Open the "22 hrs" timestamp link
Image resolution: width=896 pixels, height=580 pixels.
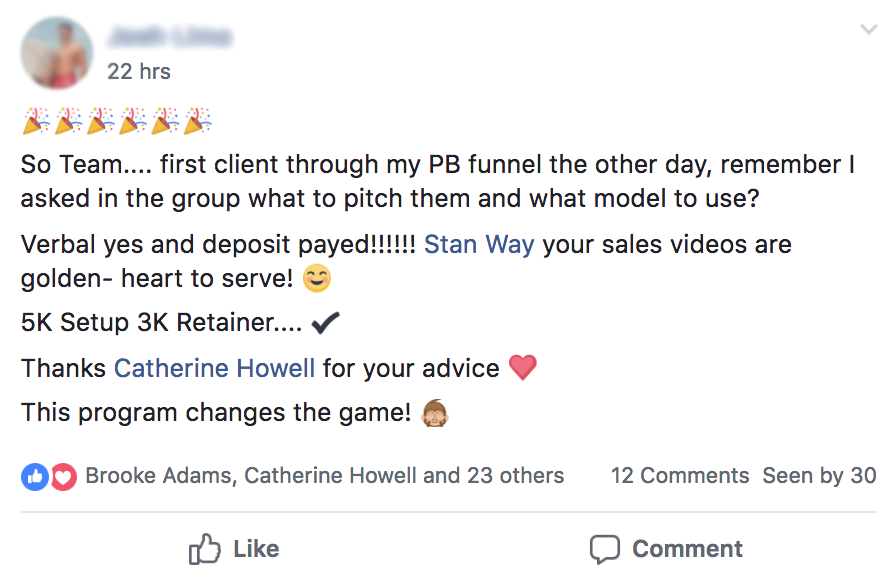(139, 72)
